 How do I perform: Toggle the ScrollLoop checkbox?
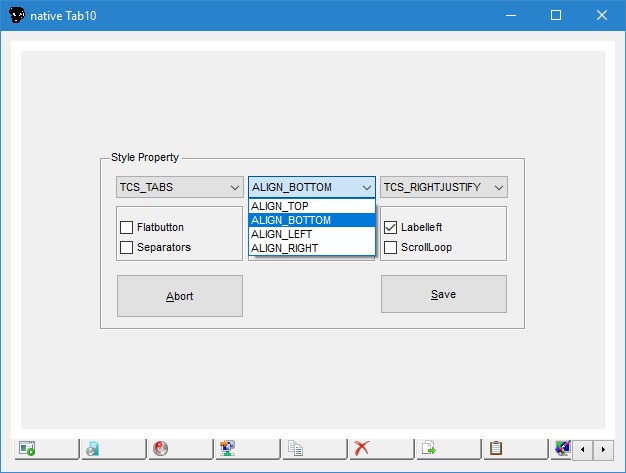(391, 247)
